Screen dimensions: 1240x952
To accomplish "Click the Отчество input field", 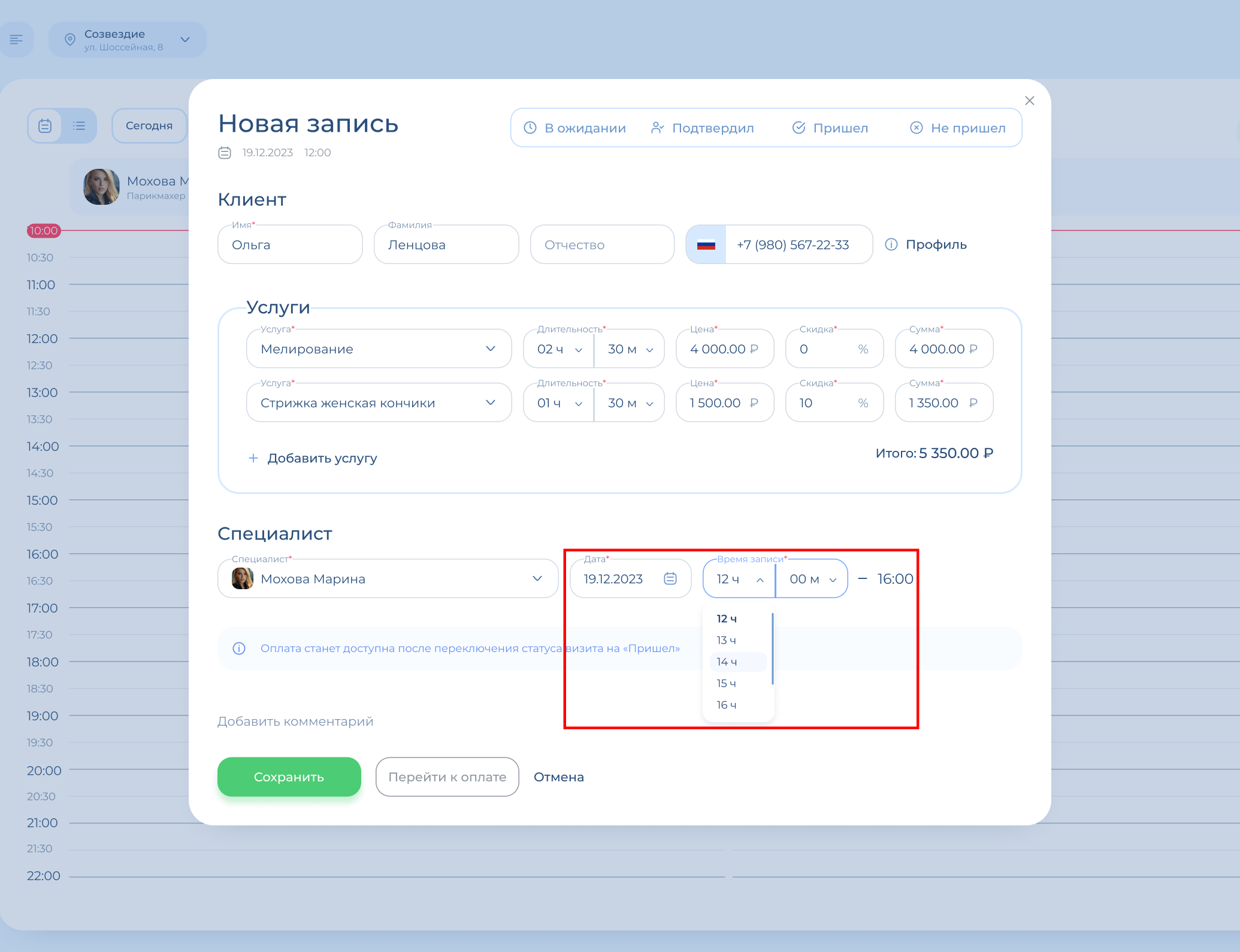I will pyautogui.click(x=602, y=244).
